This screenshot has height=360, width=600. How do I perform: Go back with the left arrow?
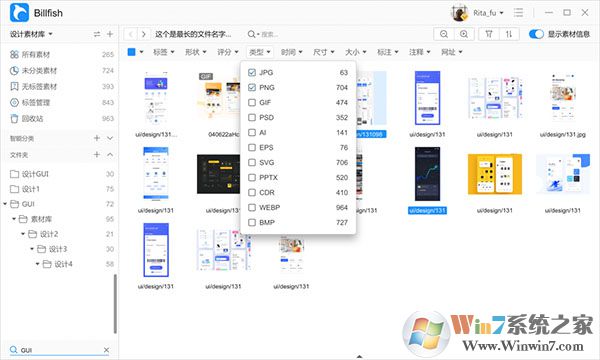point(130,34)
